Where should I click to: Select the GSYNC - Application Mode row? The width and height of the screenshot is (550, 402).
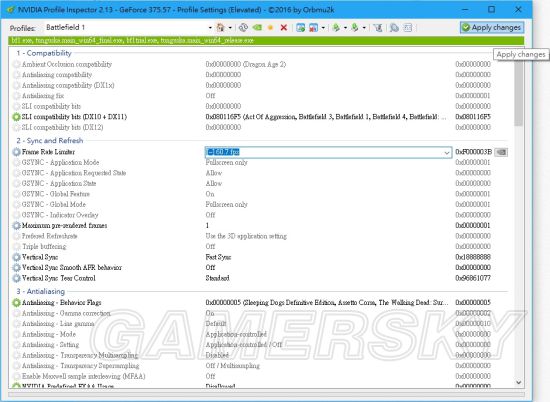[260, 162]
